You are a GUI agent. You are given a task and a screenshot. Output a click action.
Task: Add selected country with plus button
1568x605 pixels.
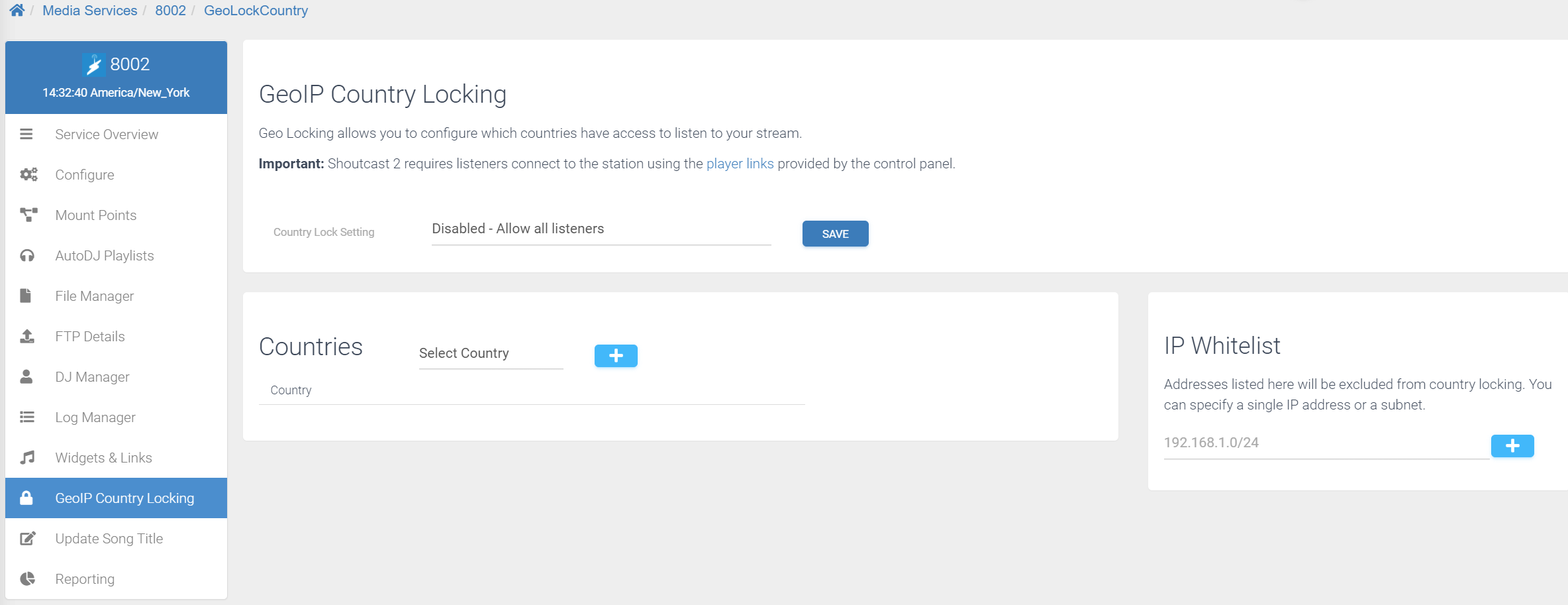pyautogui.click(x=616, y=356)
